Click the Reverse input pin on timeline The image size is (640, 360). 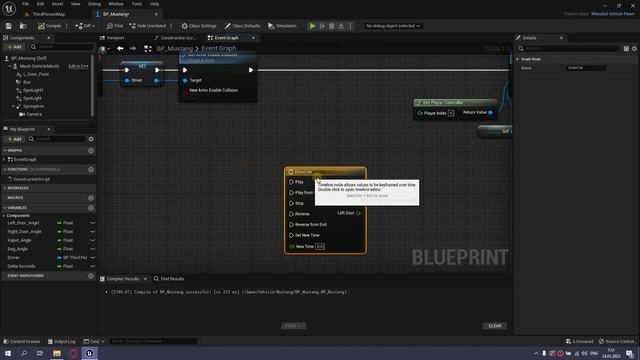click(291, 214)
